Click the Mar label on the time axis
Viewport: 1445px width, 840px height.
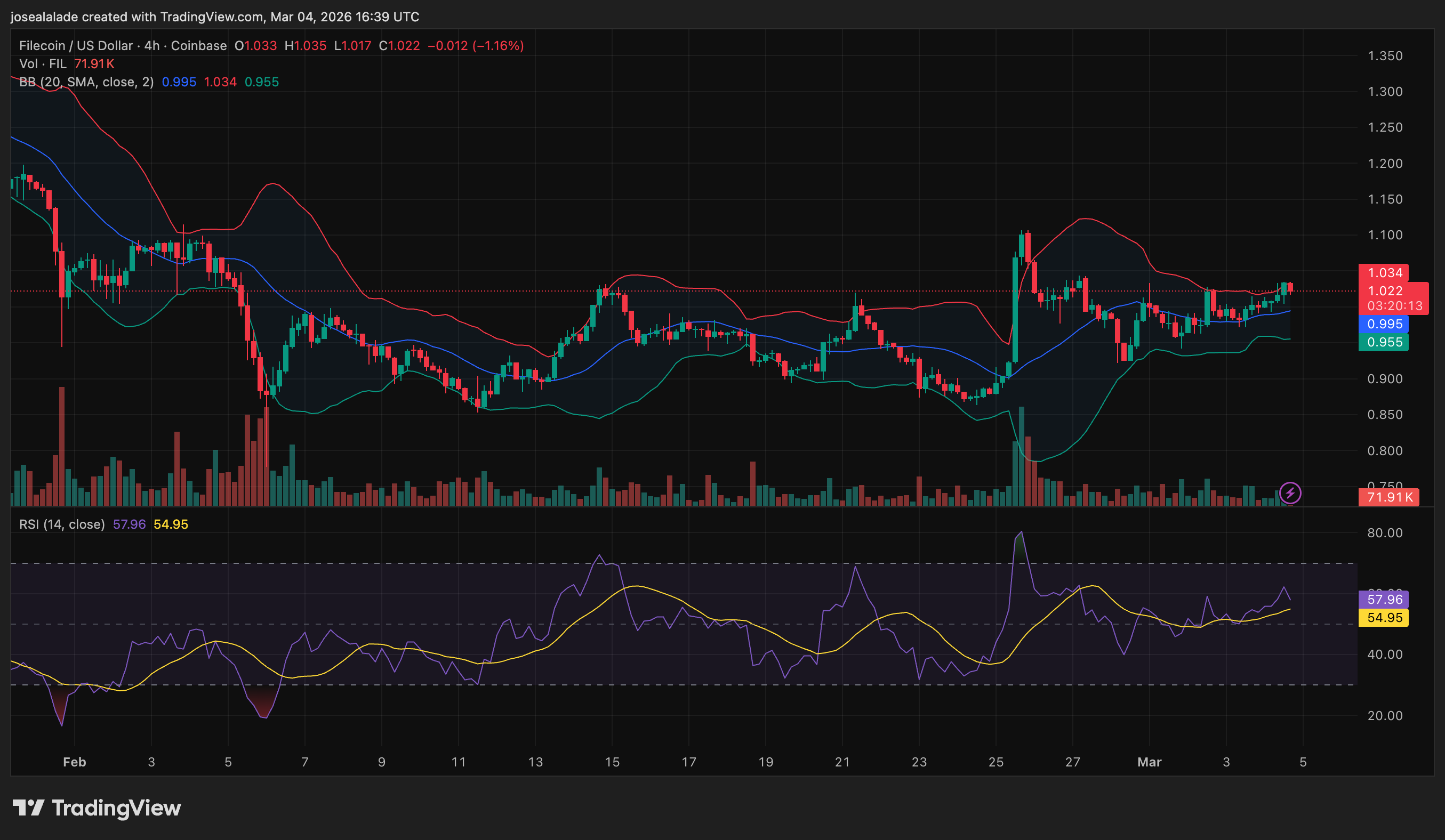pos(1149,762)
